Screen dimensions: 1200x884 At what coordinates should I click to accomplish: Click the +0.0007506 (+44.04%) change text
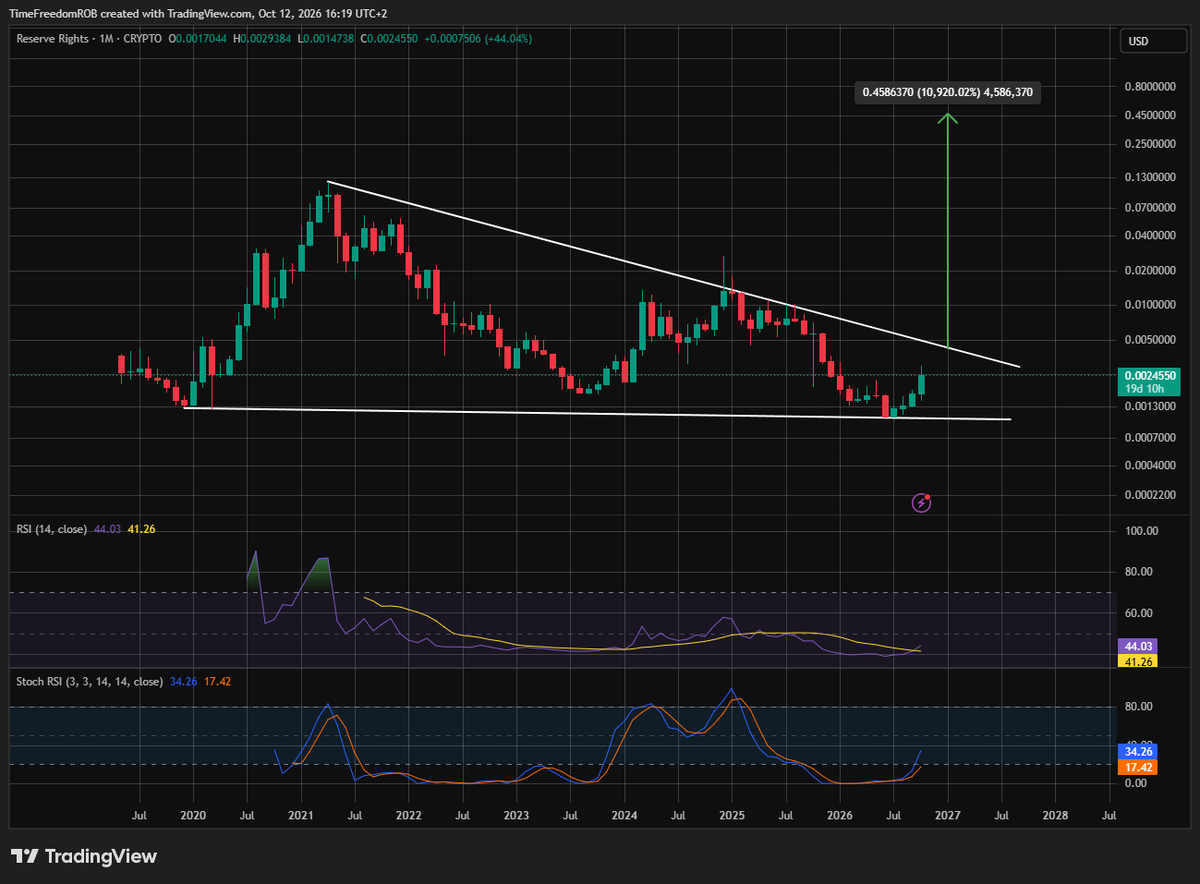pos(478,39)
